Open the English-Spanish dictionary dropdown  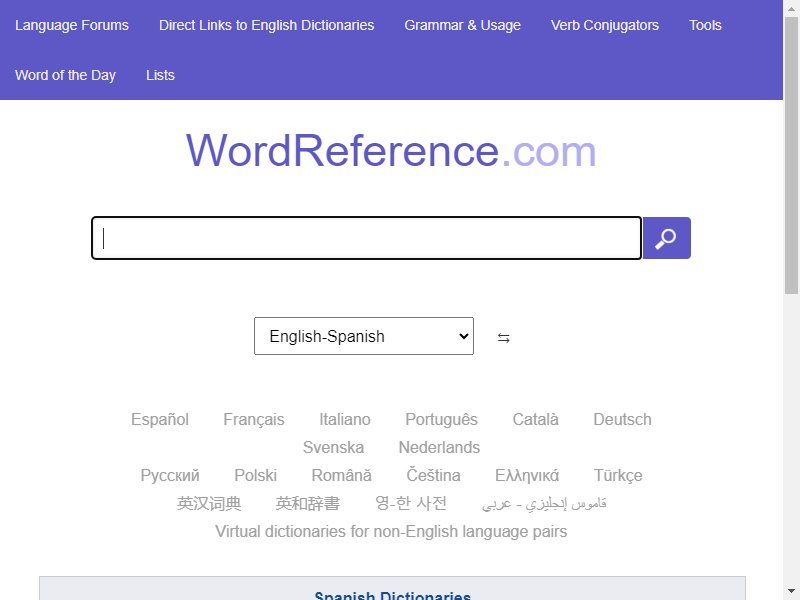(364, 336)
